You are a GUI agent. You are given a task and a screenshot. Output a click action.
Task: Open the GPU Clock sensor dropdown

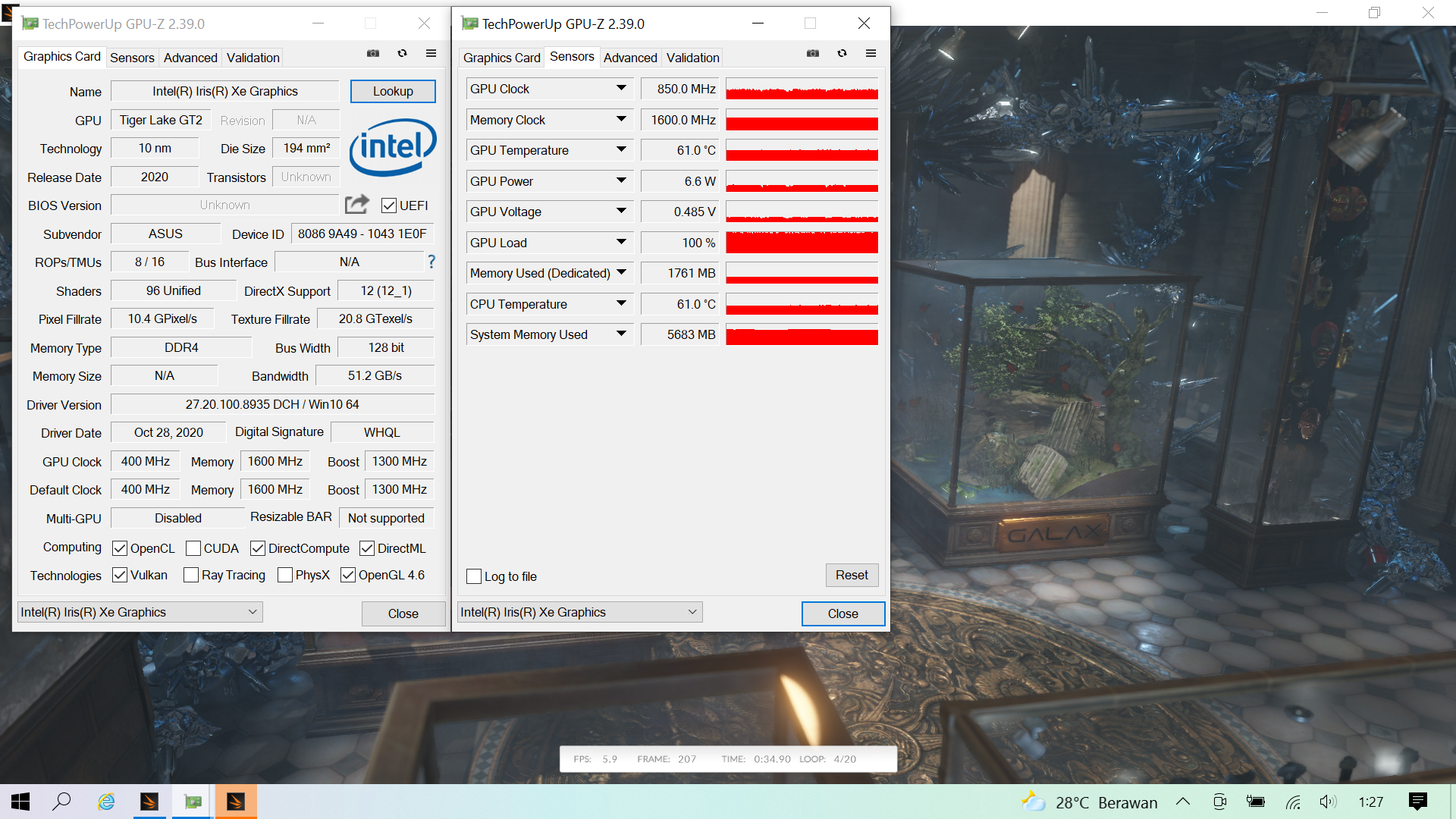pyautogui.click(x=622, y=88)
